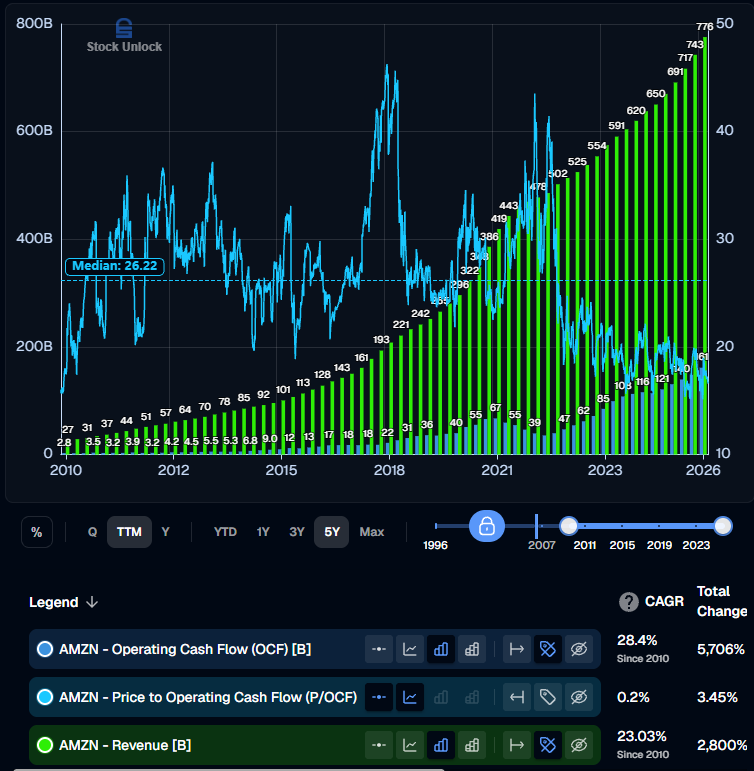The height and width of the screenshot is (771, 754).
Task: Set AMZN Revenue row to stacked bars
Action: (472, 745)
